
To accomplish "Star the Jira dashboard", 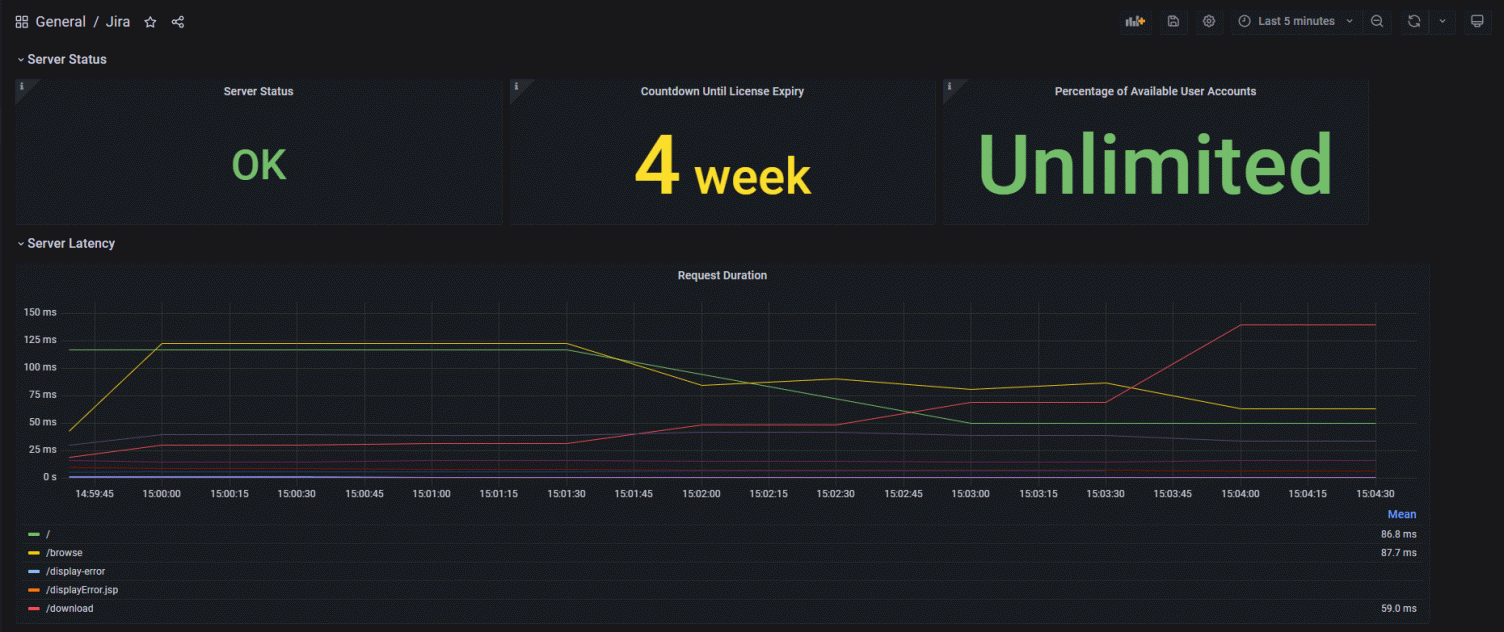I will click(x=150, y=21).
